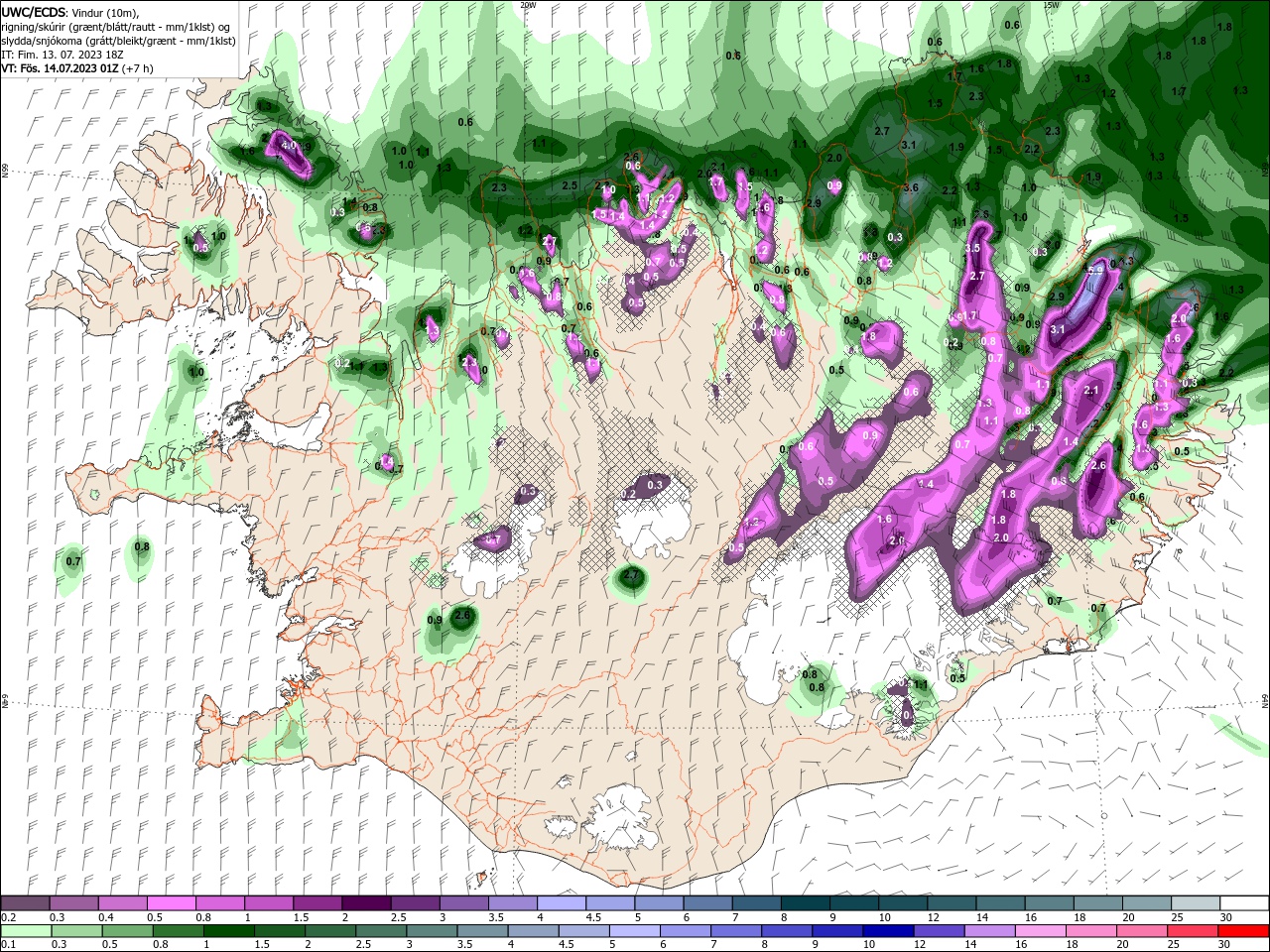Pick the light pink rain swatch between 16 and 18

click(1041, 931)
